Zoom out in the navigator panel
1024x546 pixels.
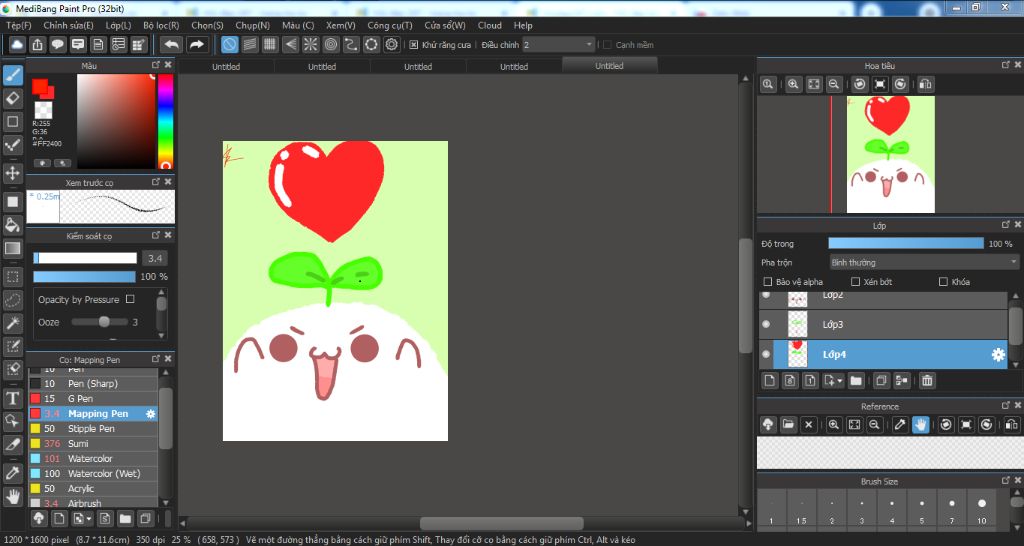(x=833, y=84)
